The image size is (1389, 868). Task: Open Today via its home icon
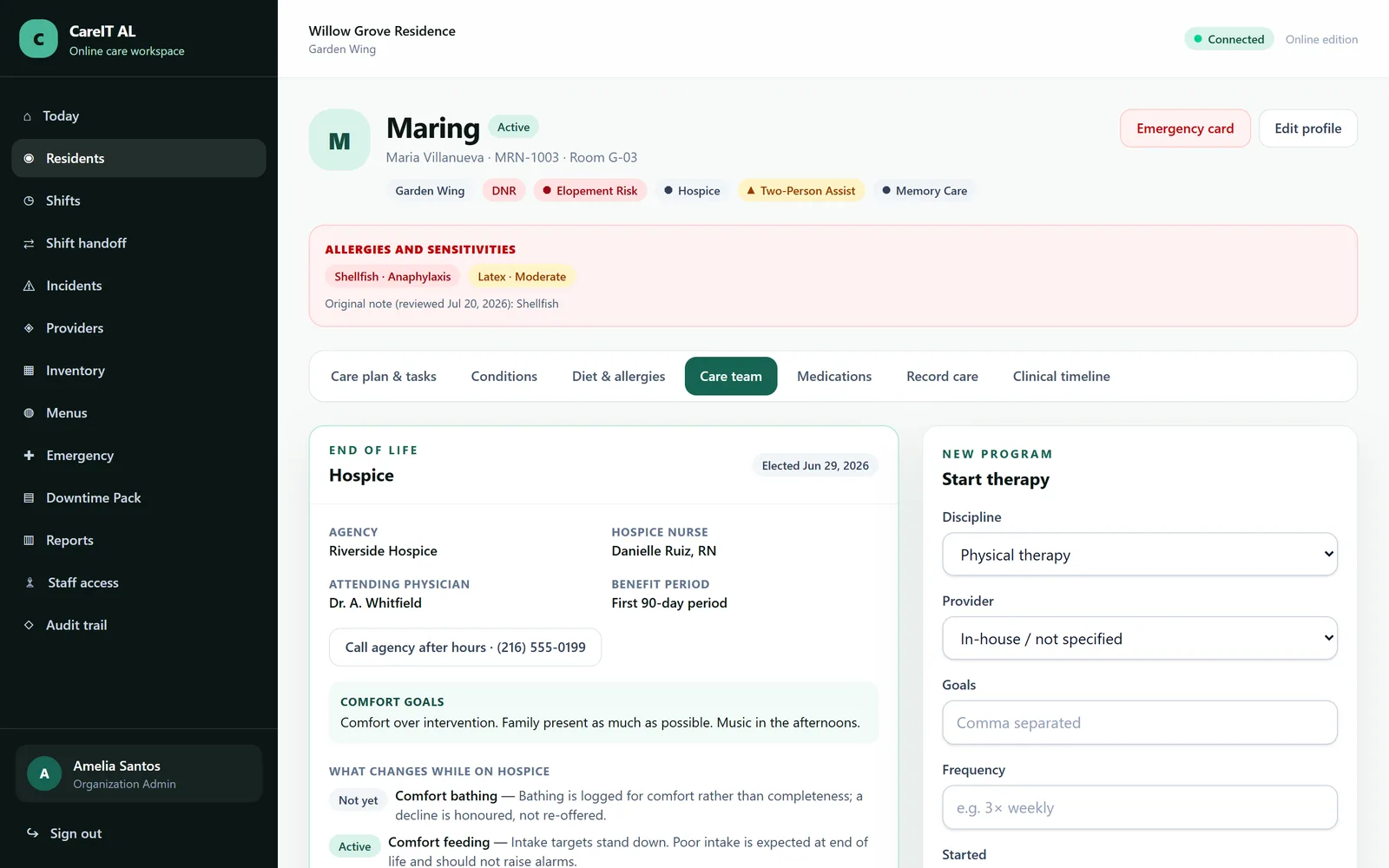pos(27,116)
